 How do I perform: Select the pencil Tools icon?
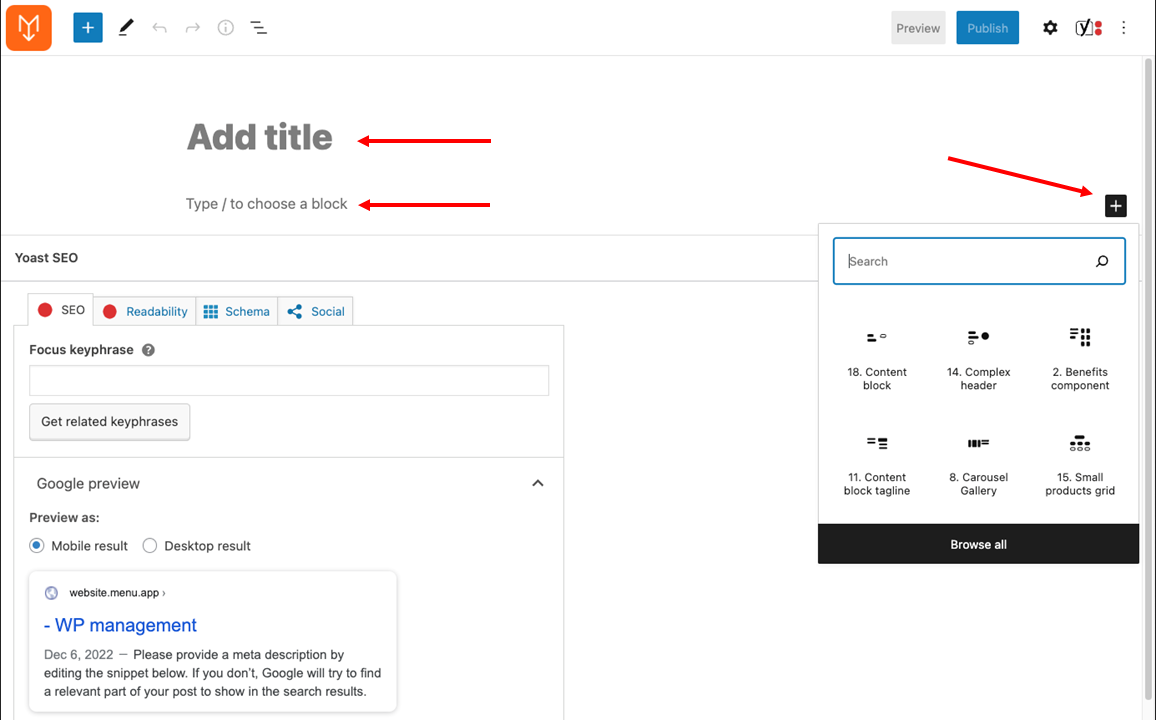(126, 28)
